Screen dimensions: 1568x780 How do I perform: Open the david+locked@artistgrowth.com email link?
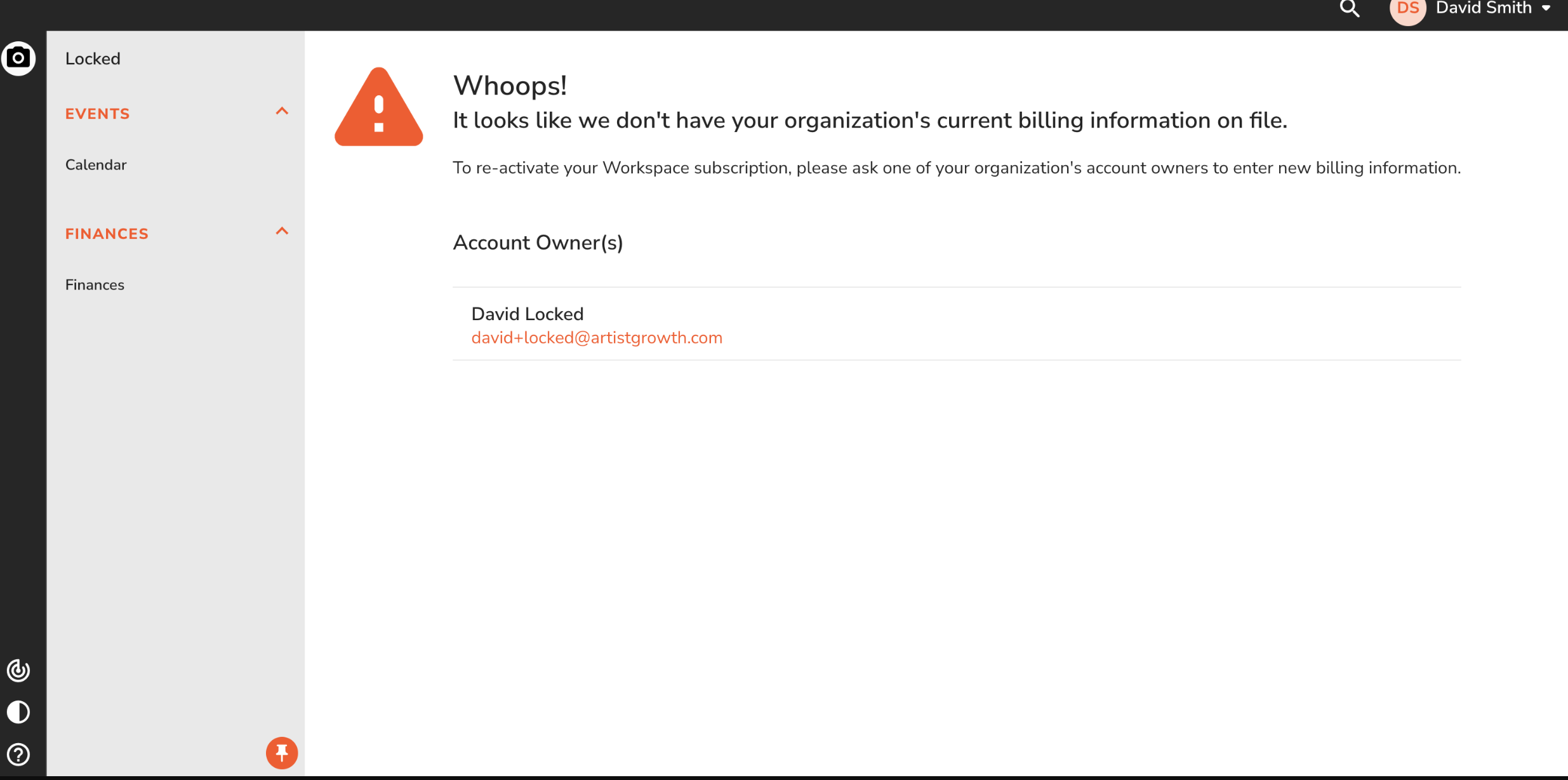pyautogui.click(x=596, y=338)
